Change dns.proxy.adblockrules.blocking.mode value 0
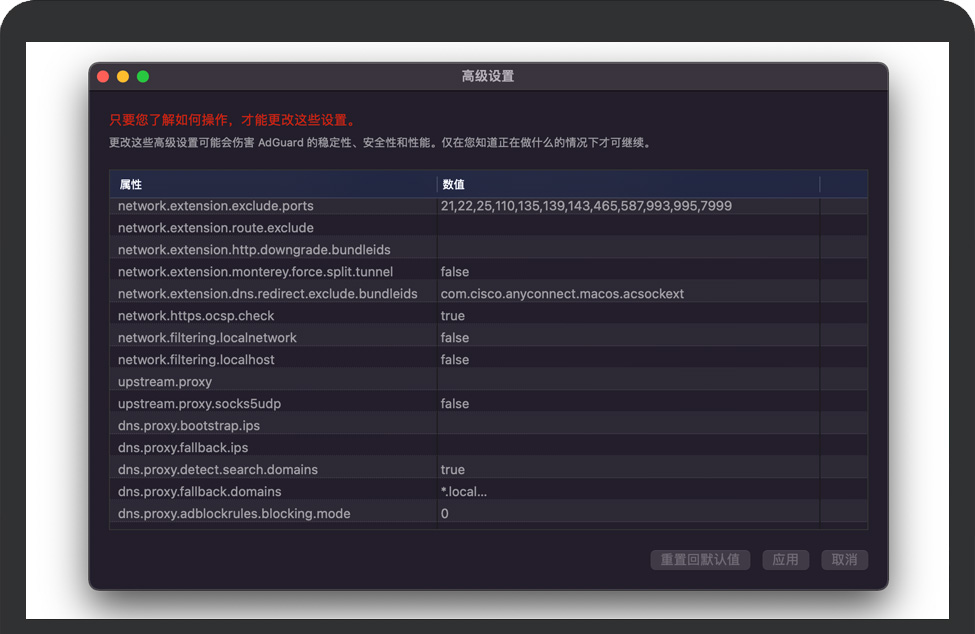 445,514
